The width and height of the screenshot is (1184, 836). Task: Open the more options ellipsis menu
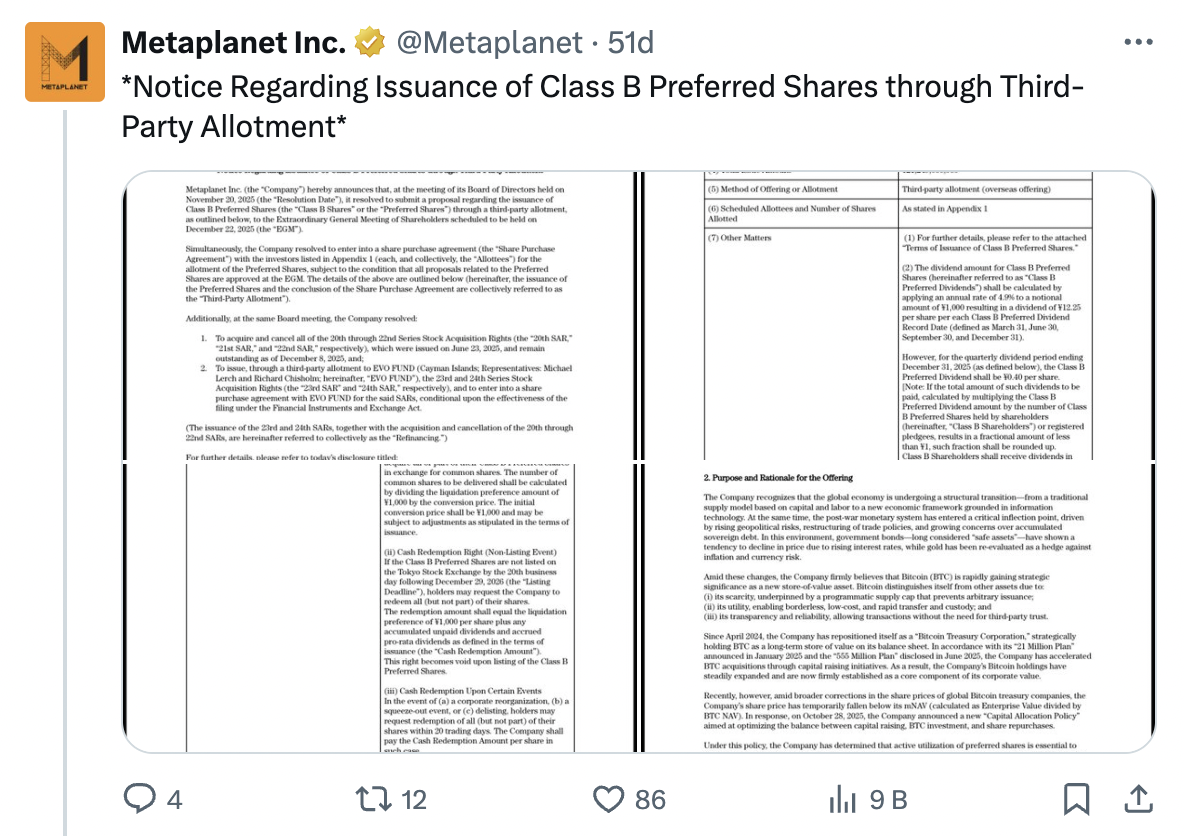click(1140, 42)
